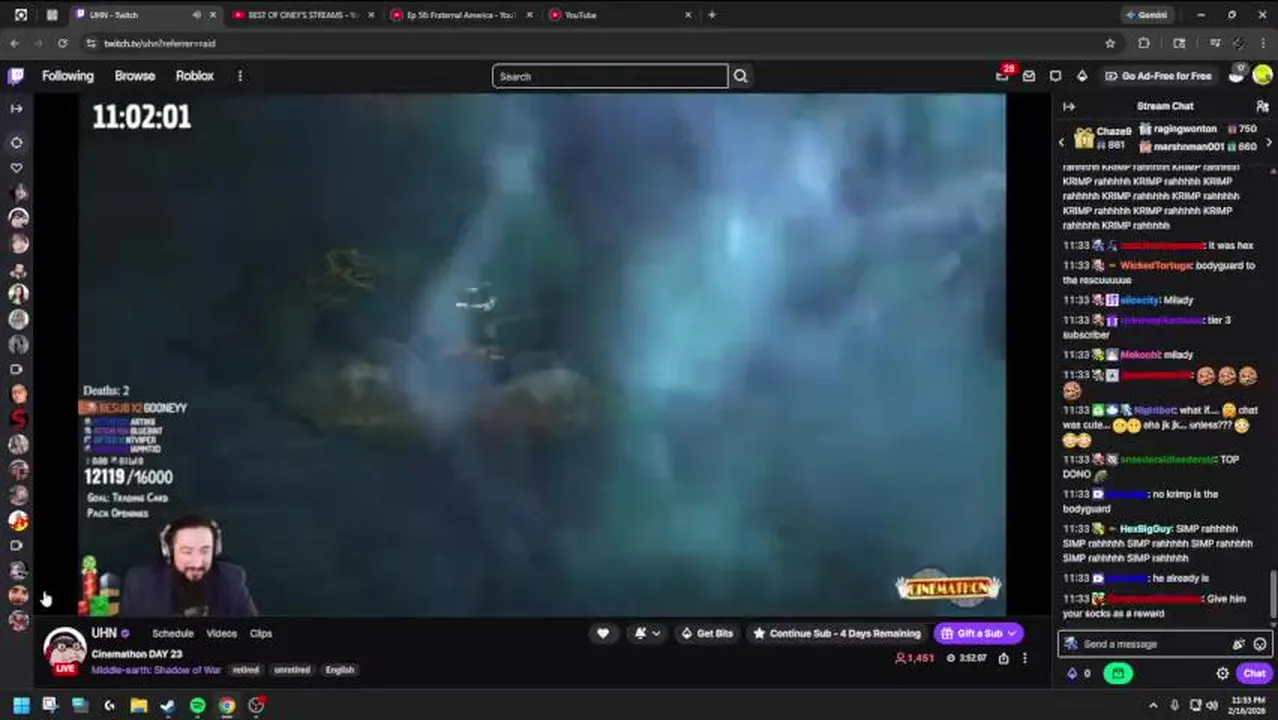Open the chat community users icon
Viewport: 1278px width, 720px height.
(x=1262, y=106)
